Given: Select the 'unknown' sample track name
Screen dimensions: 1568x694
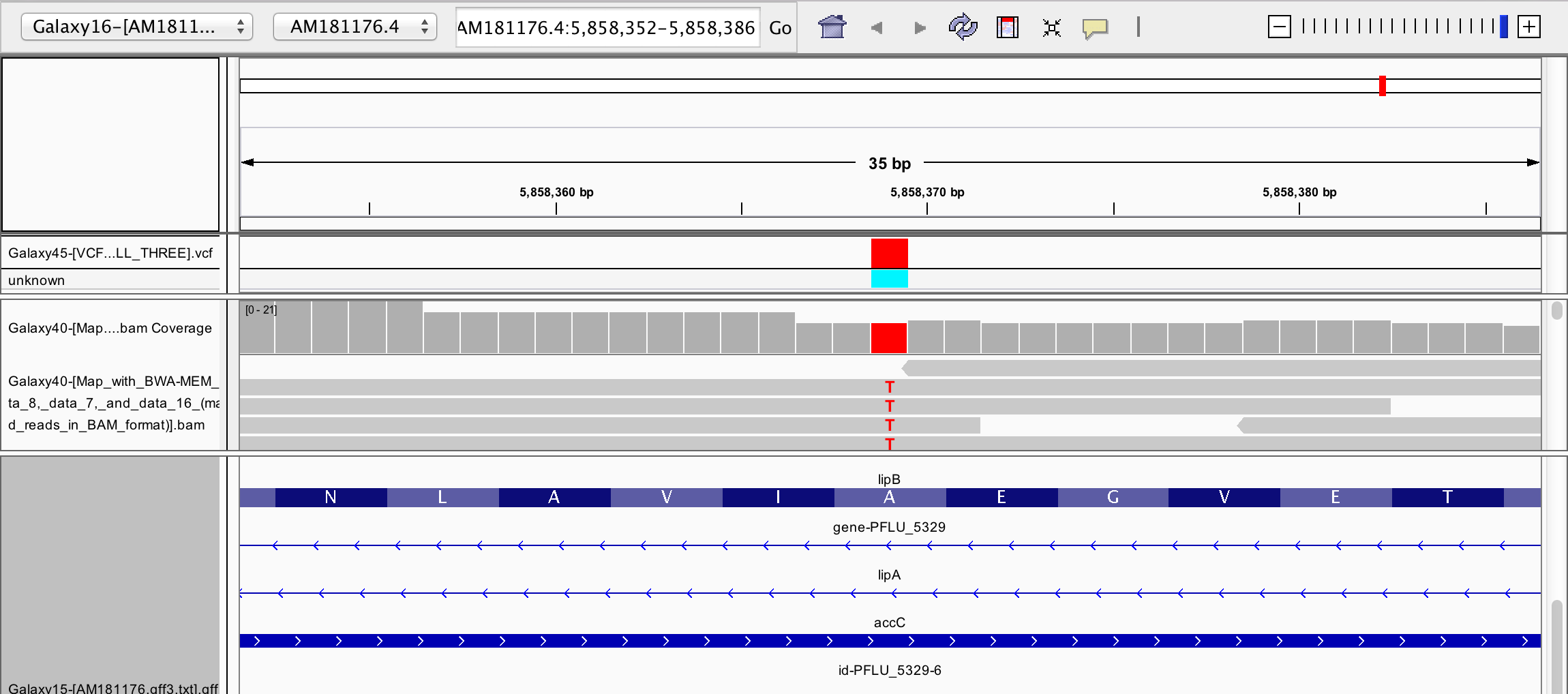Looking at the screenshot, I should pos(36,280).
